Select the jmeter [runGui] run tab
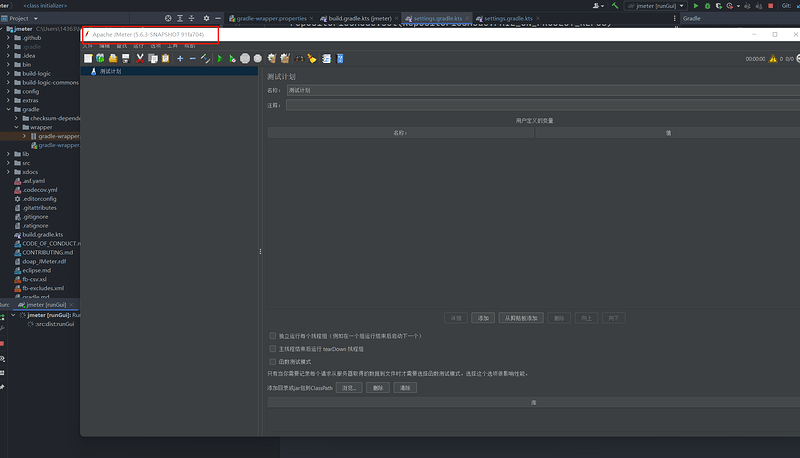Screen dimensions: 800x458 pyautogui.click(x=45, y=304)
